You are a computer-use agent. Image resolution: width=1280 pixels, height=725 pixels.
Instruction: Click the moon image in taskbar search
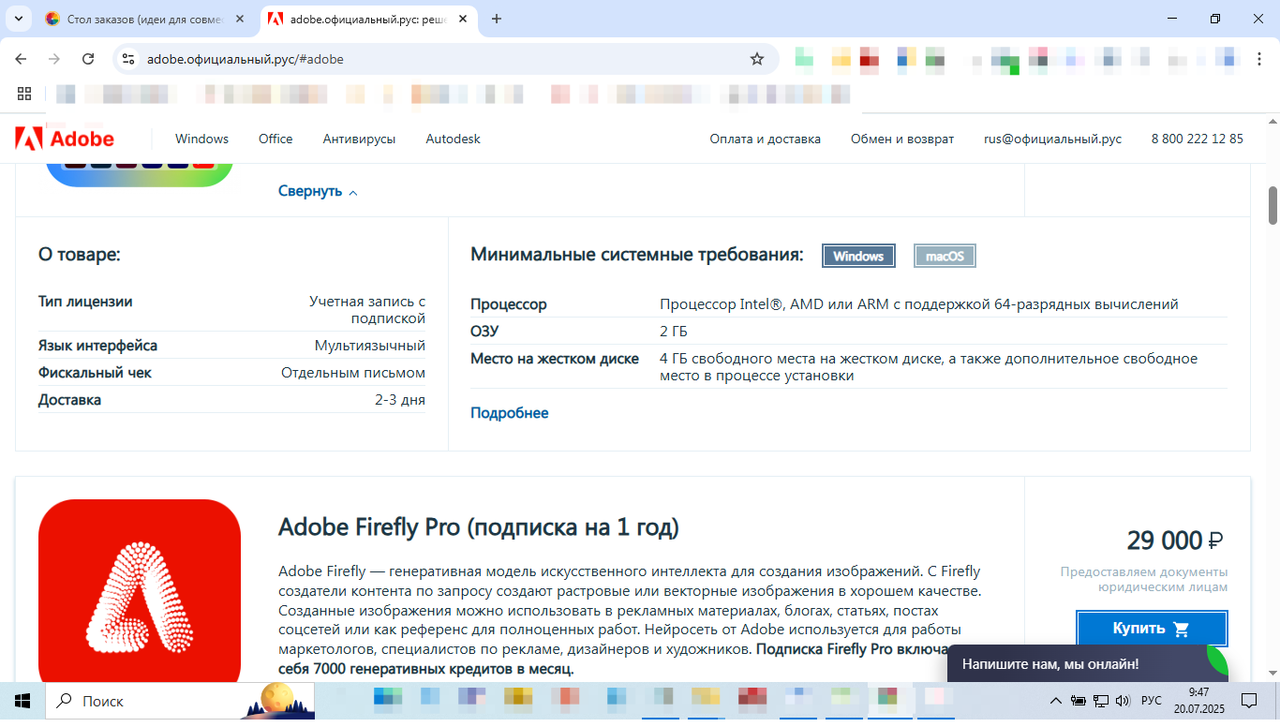tap(277, 701)
